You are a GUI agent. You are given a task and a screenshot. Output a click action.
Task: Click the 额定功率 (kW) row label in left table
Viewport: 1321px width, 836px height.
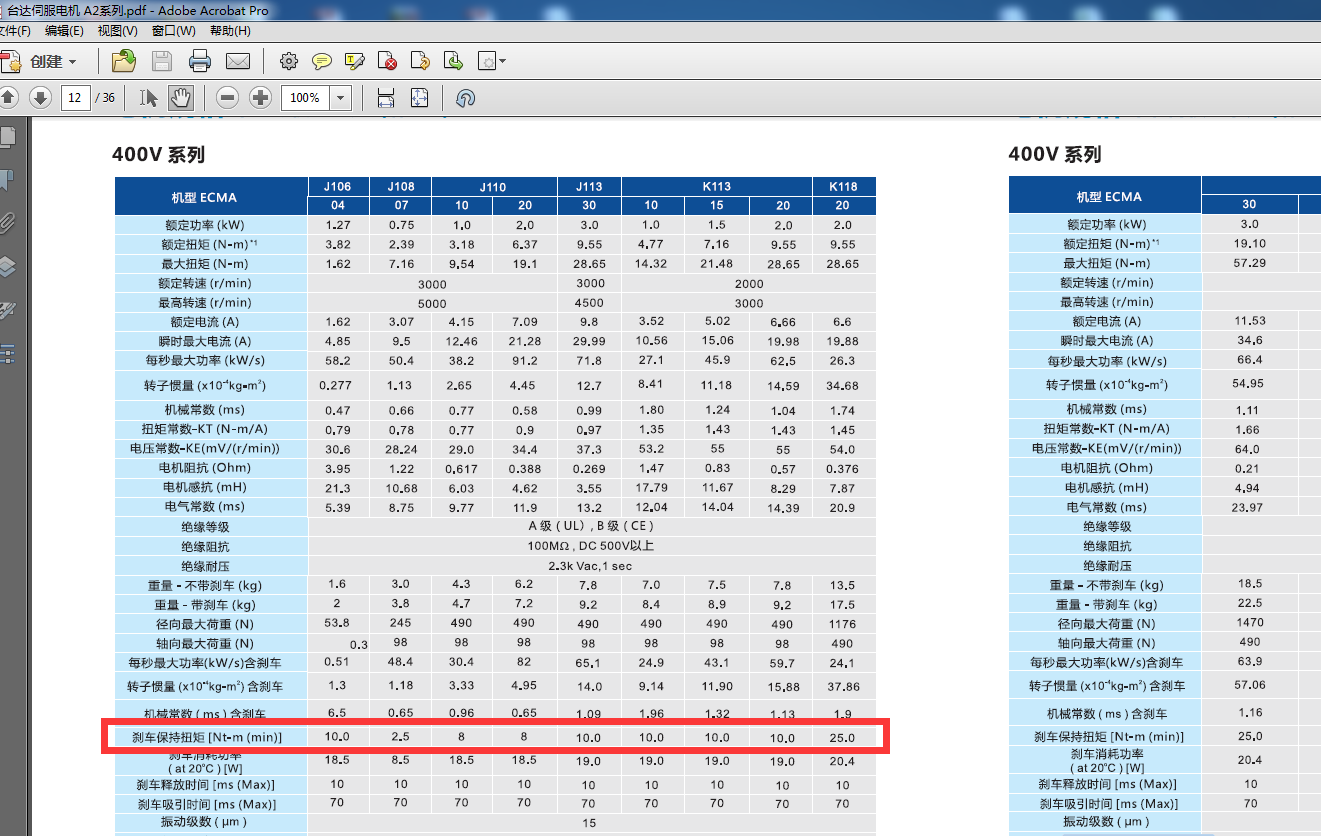(x=207, y=225)
